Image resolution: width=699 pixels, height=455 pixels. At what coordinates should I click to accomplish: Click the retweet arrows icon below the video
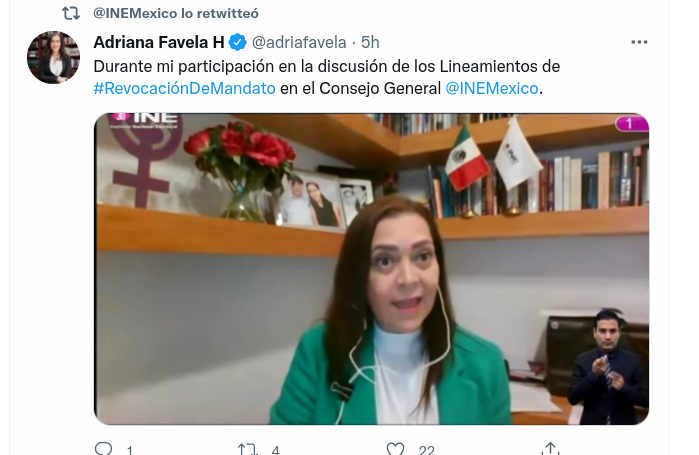[x=248, y=448]
